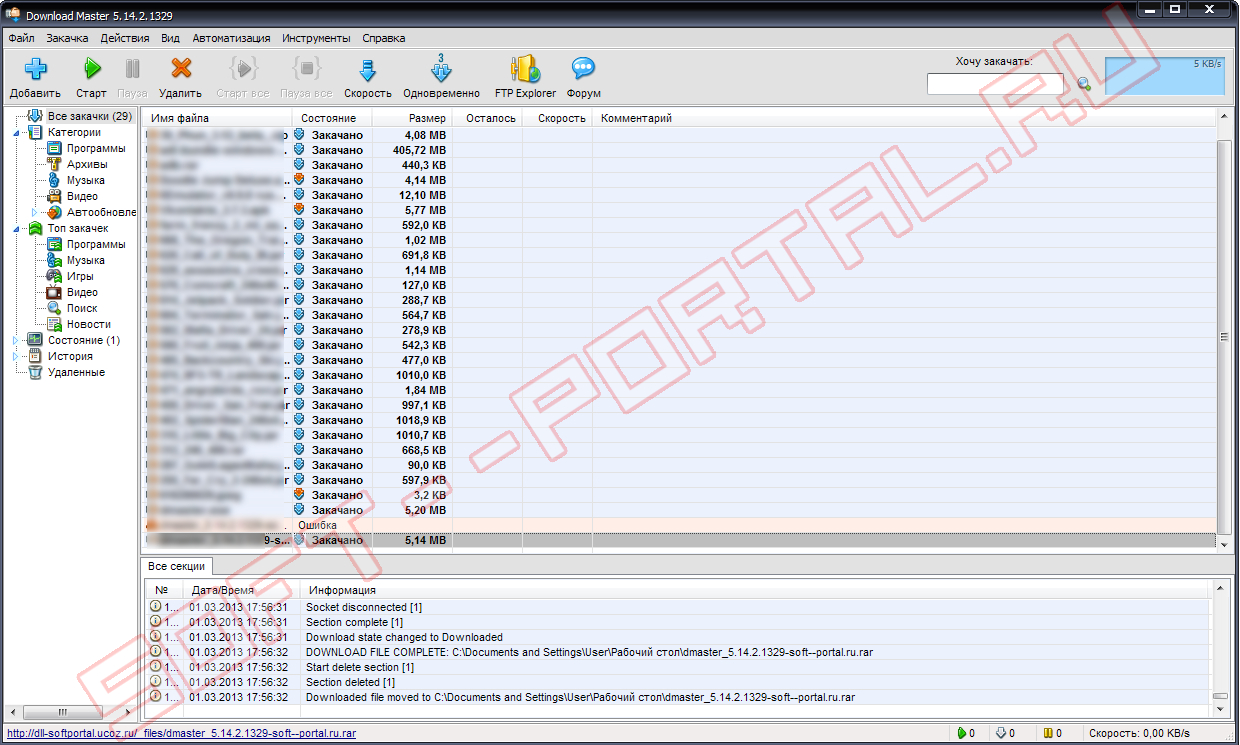Sort by Состояние column header

(331, 118)
